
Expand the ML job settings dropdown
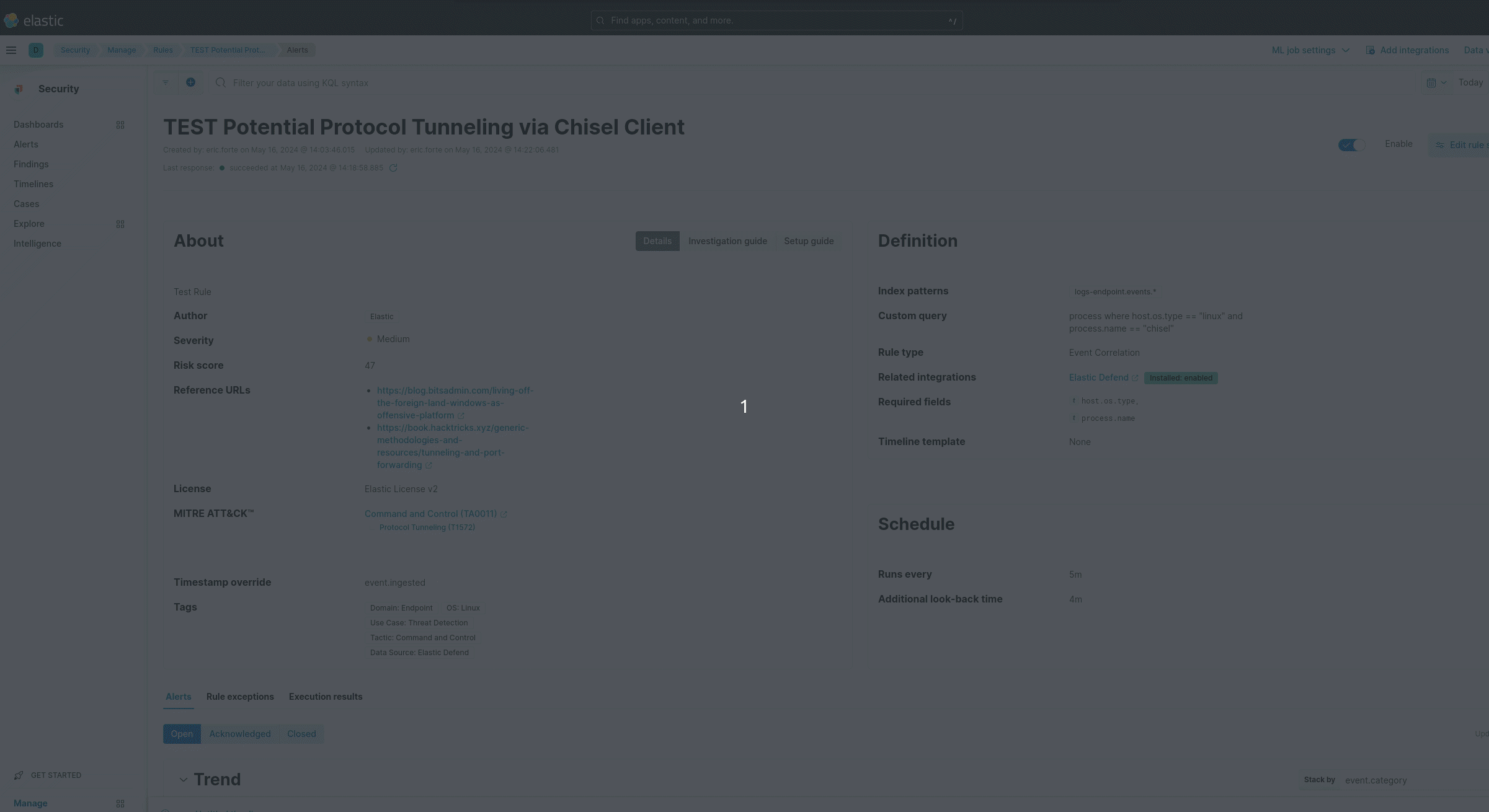[x=1310, y=50]
